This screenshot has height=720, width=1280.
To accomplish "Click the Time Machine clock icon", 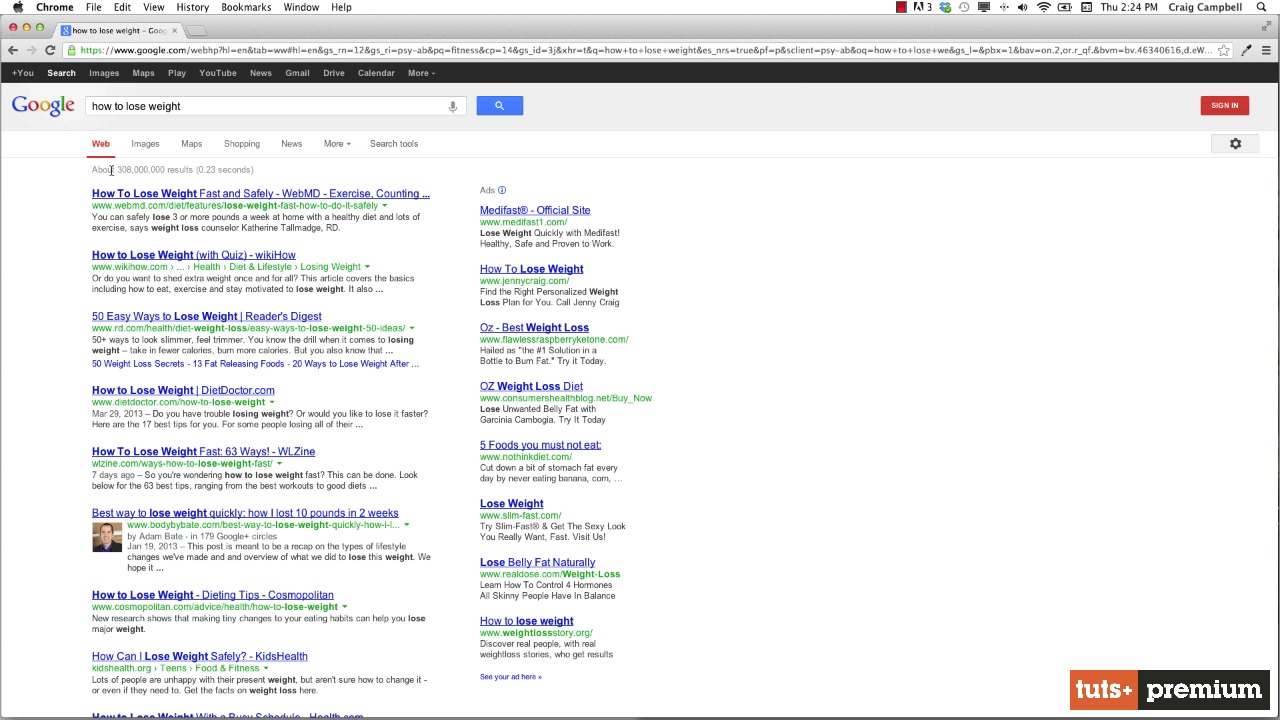I will click(964, 7).
